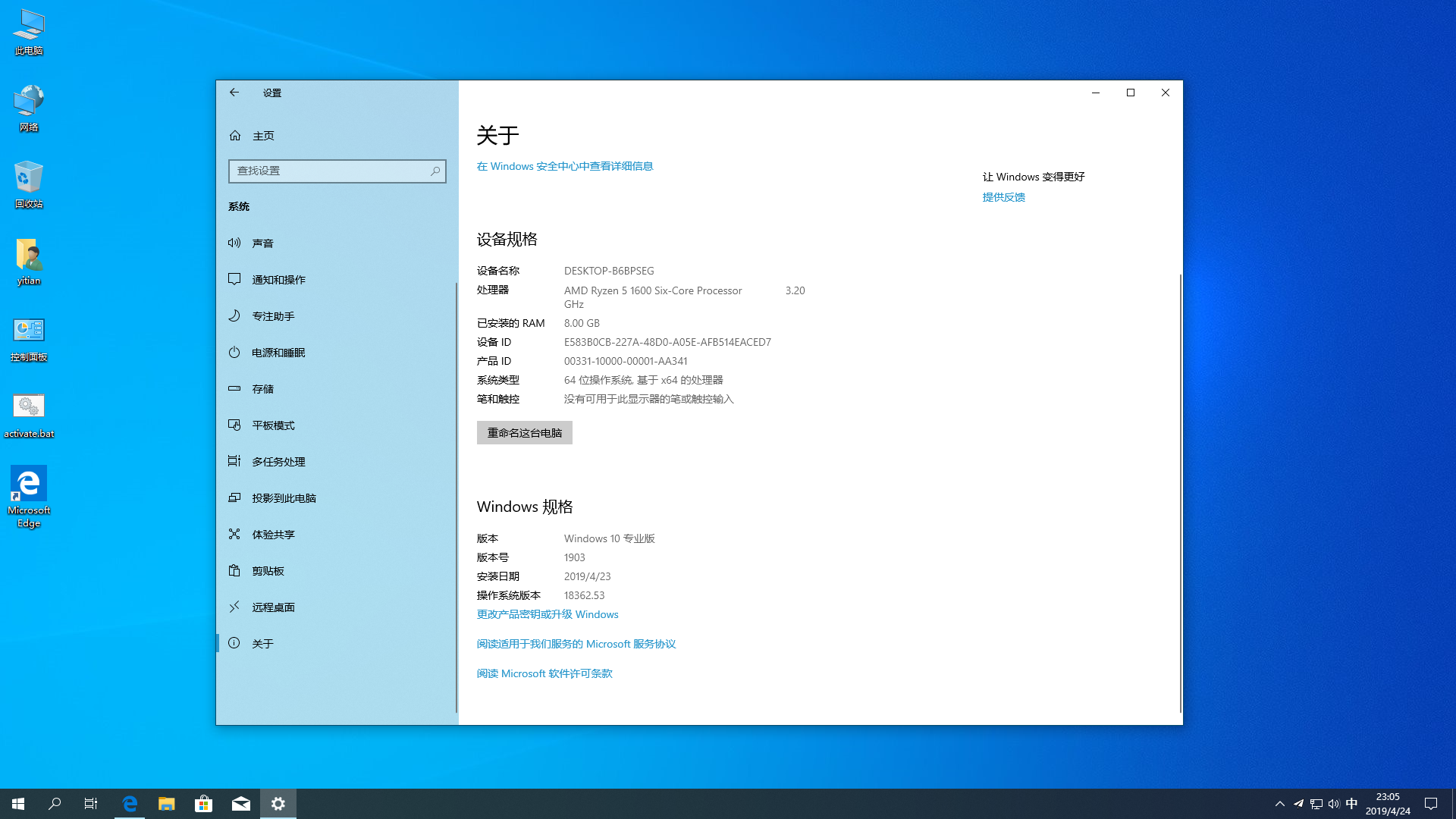Click the sidebar vertical scrollbar
This screenshot has width=1456, height=819.
(457, 497)
